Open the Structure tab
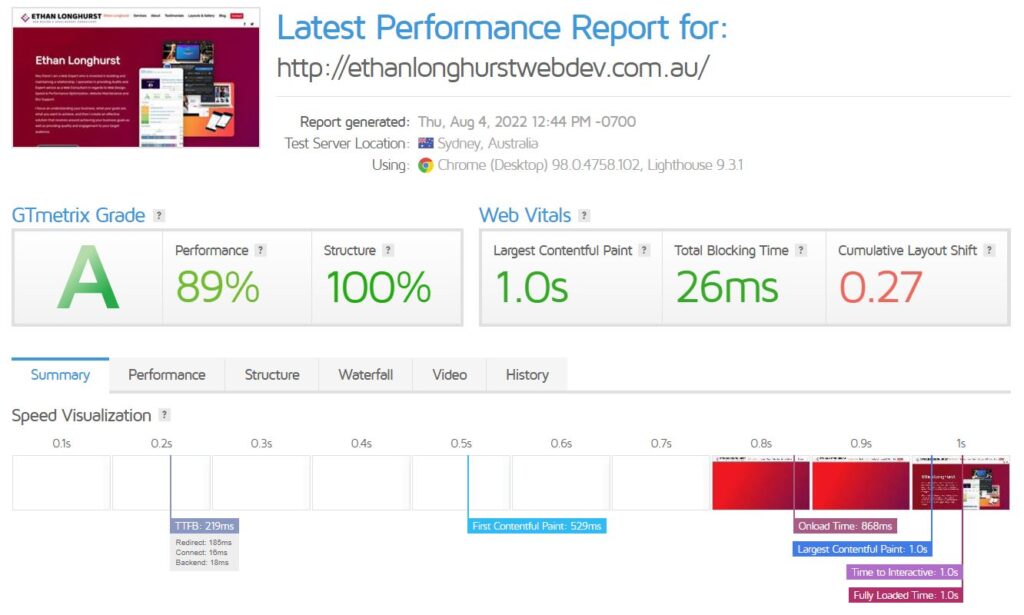Screen dimensions: 1024x615 [272, 375]
